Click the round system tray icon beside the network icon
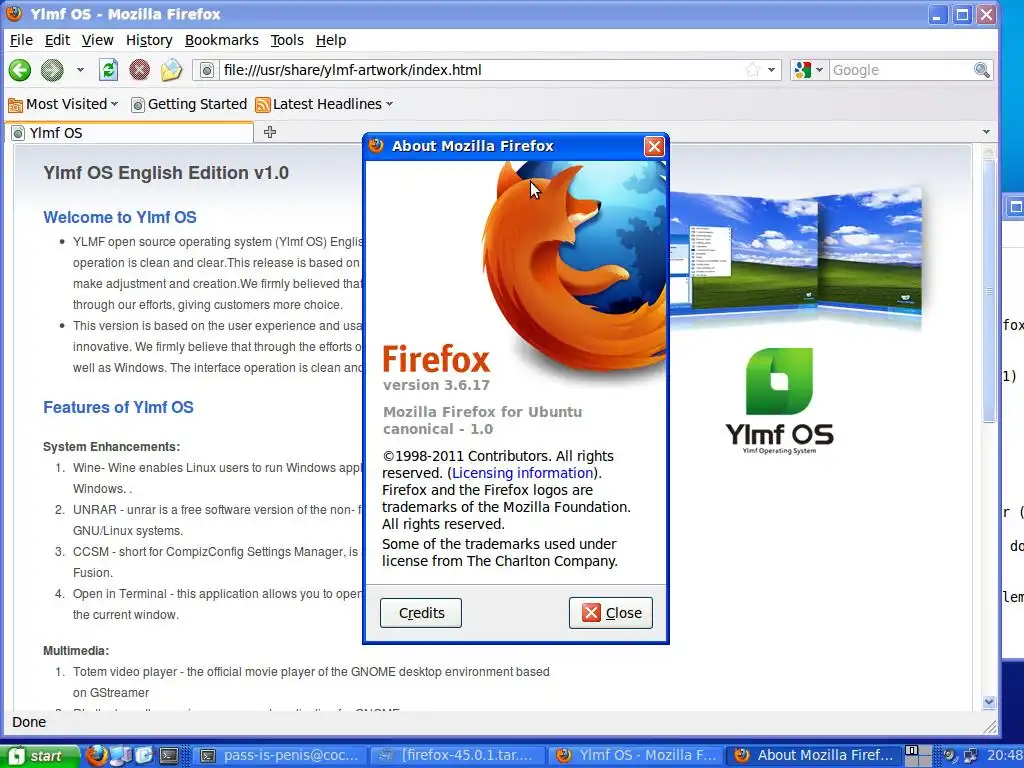This screenshot has height=768, width=1024. (x=950, y=756)
